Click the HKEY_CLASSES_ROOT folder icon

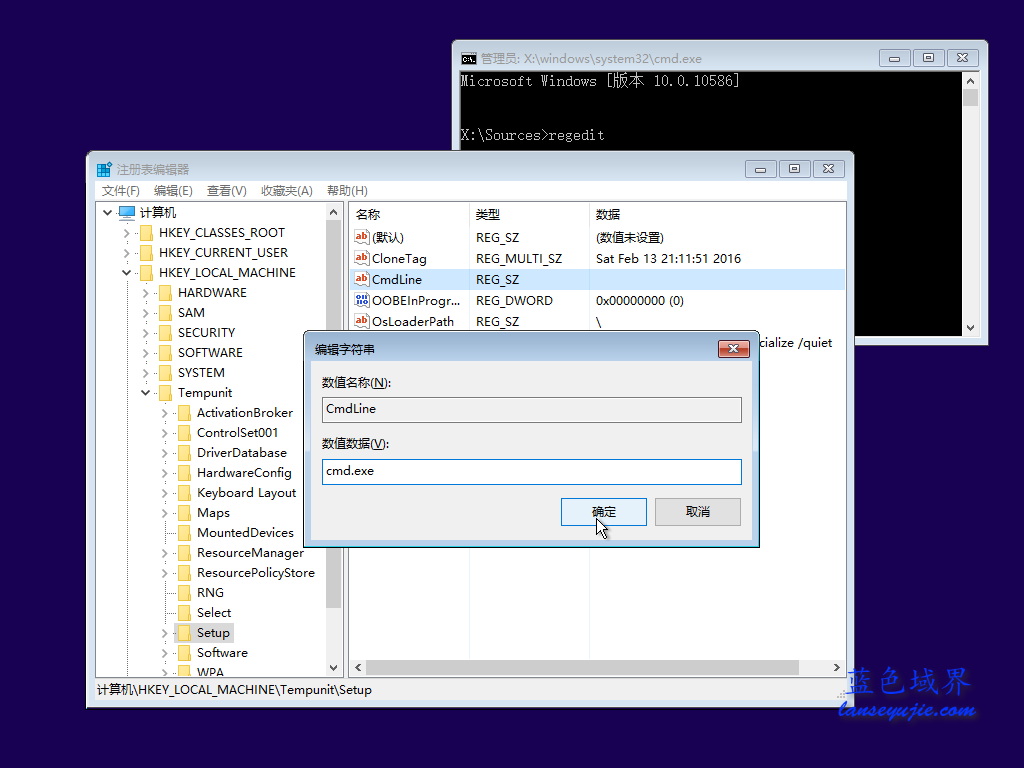[x=147, y=233]
